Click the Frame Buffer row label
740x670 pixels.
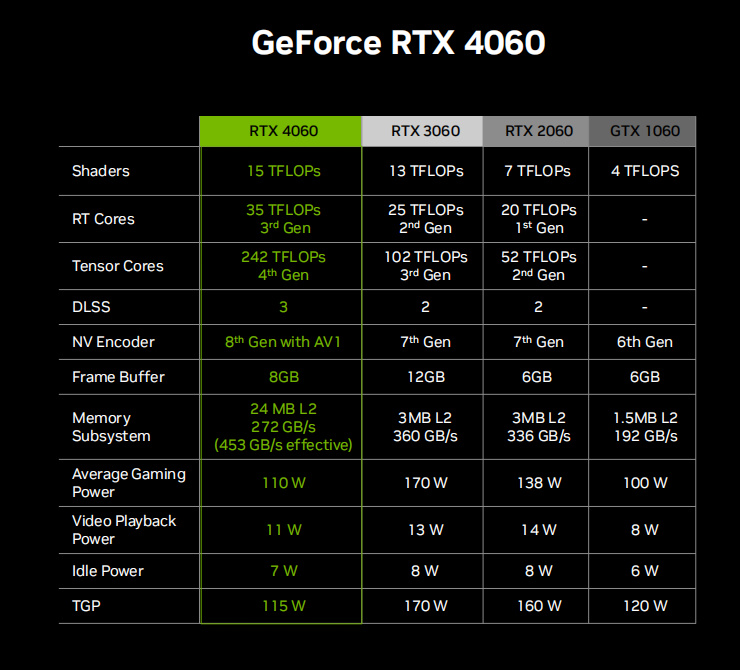coord(118,377)
